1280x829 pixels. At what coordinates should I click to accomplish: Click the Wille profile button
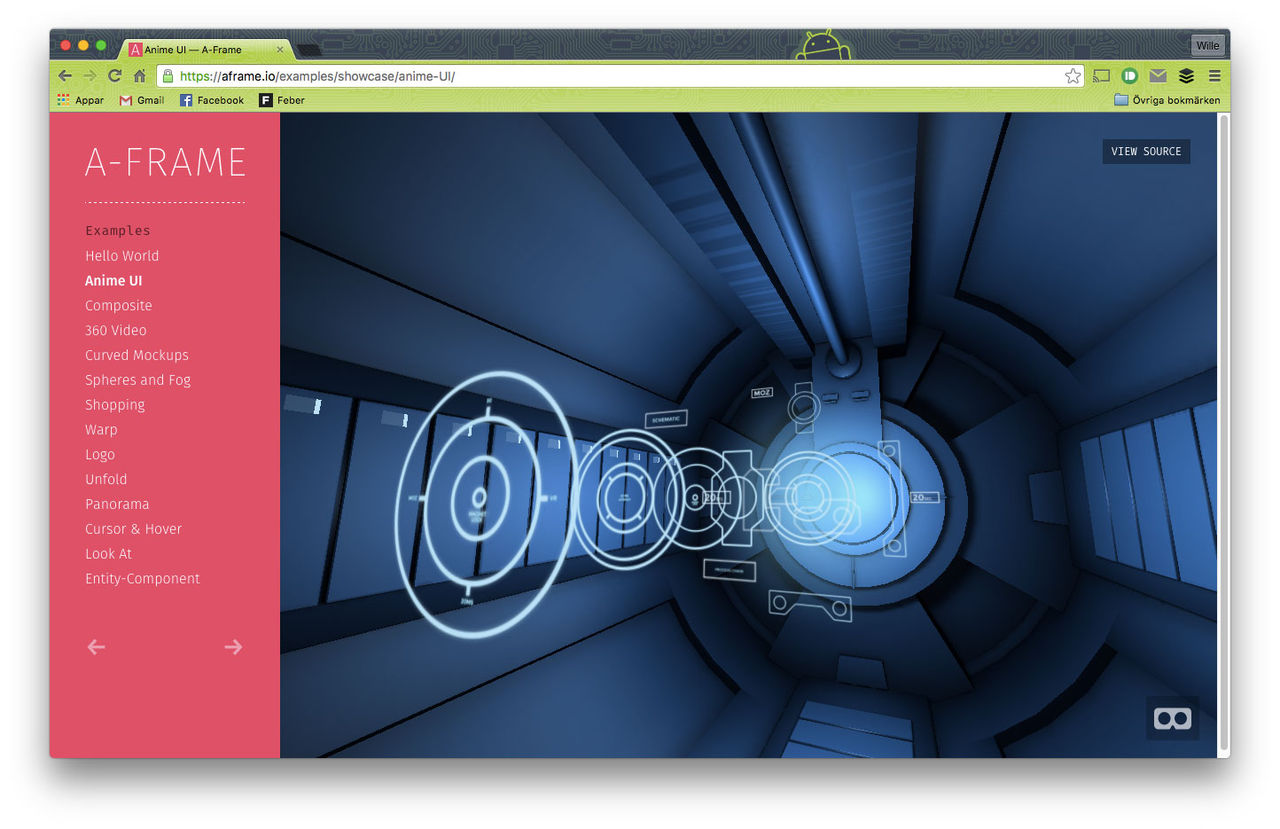1207,45
